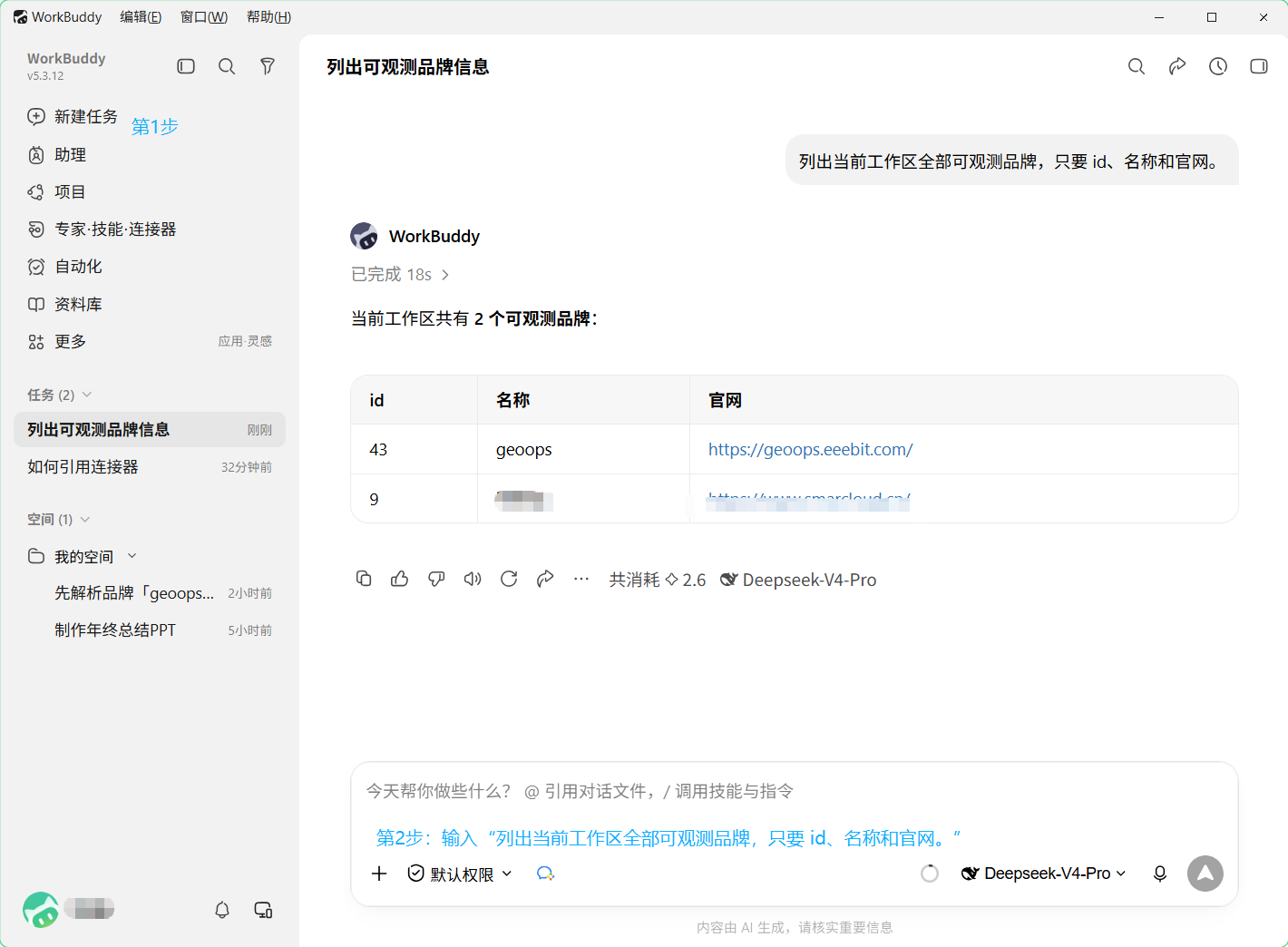The height and width of the screenshot is (947, 1288).
Task: Click the filter icon in sidebar header
Action: point(268,66)
